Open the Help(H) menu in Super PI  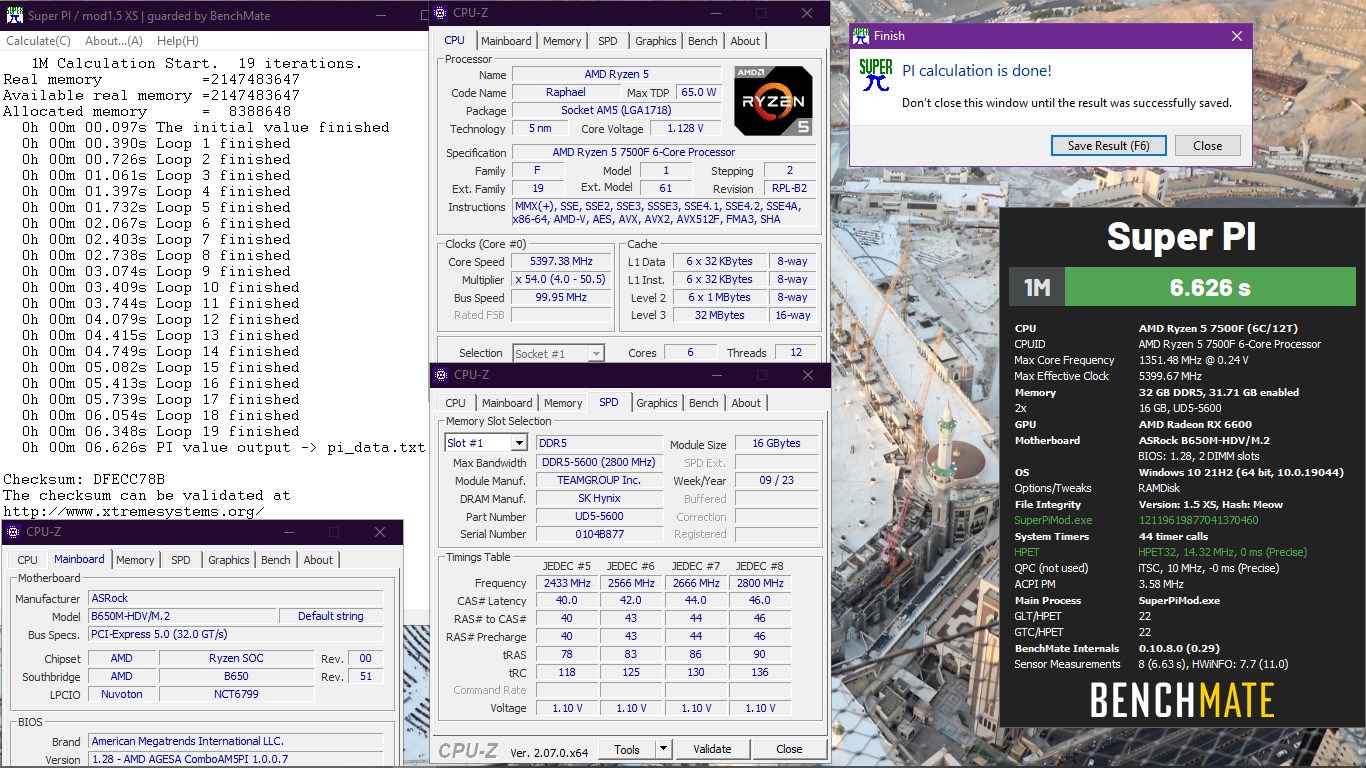[178, 41]
